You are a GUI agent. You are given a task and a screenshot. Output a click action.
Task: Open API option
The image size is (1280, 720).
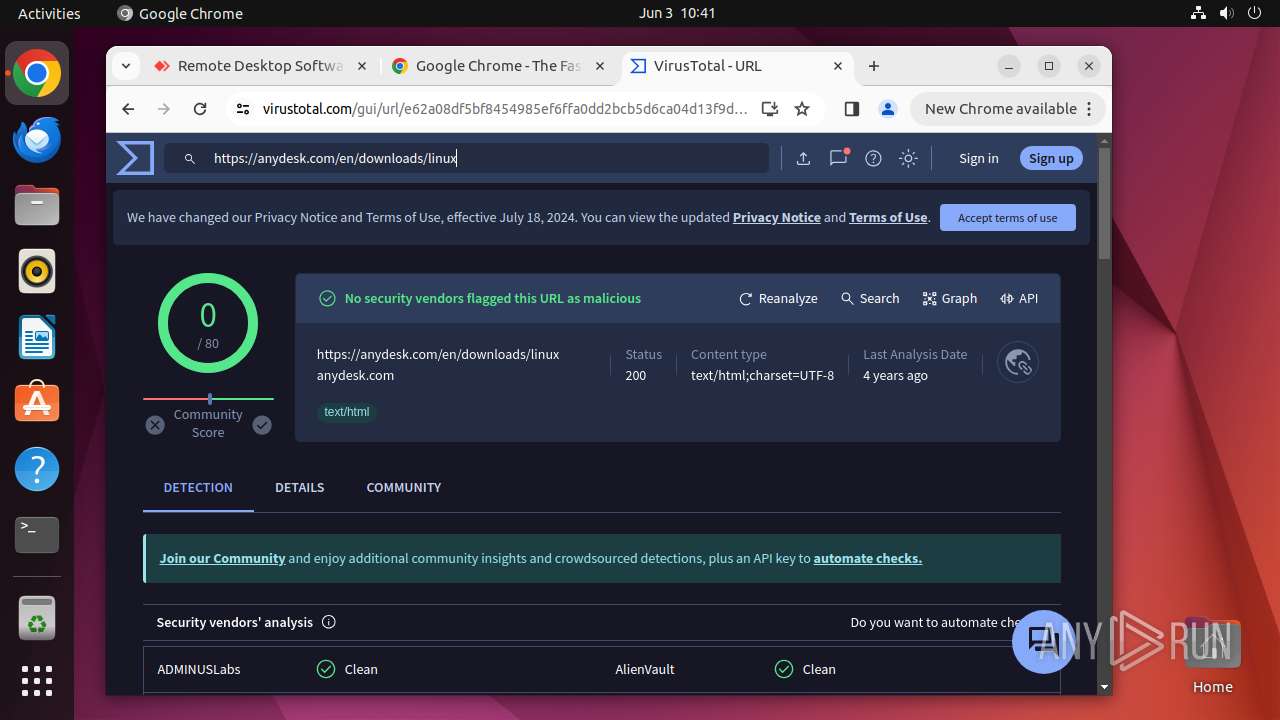click(1019, 298)
